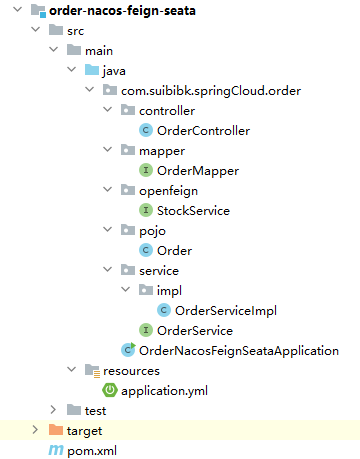
Task: Collapse the impl package chevron
Action: pyautogui.click(x=125, y=289)
